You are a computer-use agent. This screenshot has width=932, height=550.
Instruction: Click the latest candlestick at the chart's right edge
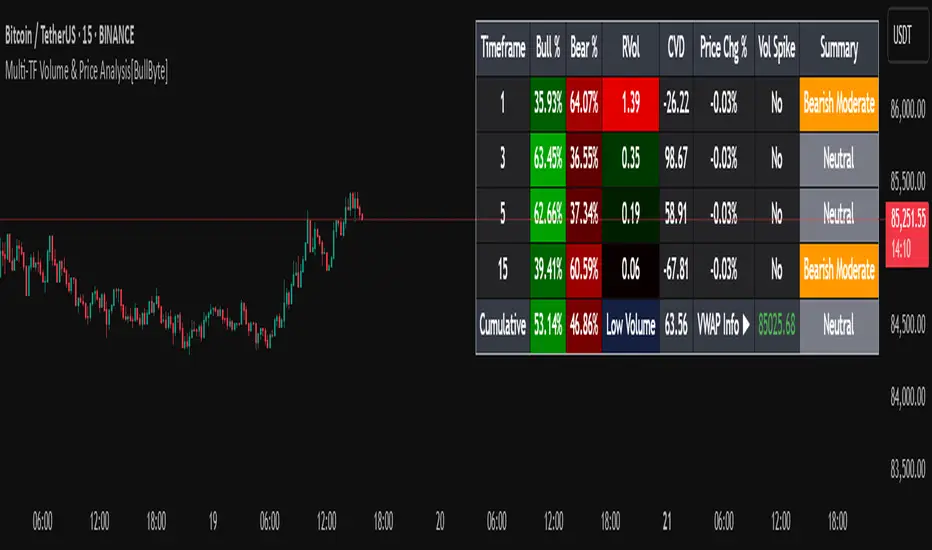tap(361, 215)
